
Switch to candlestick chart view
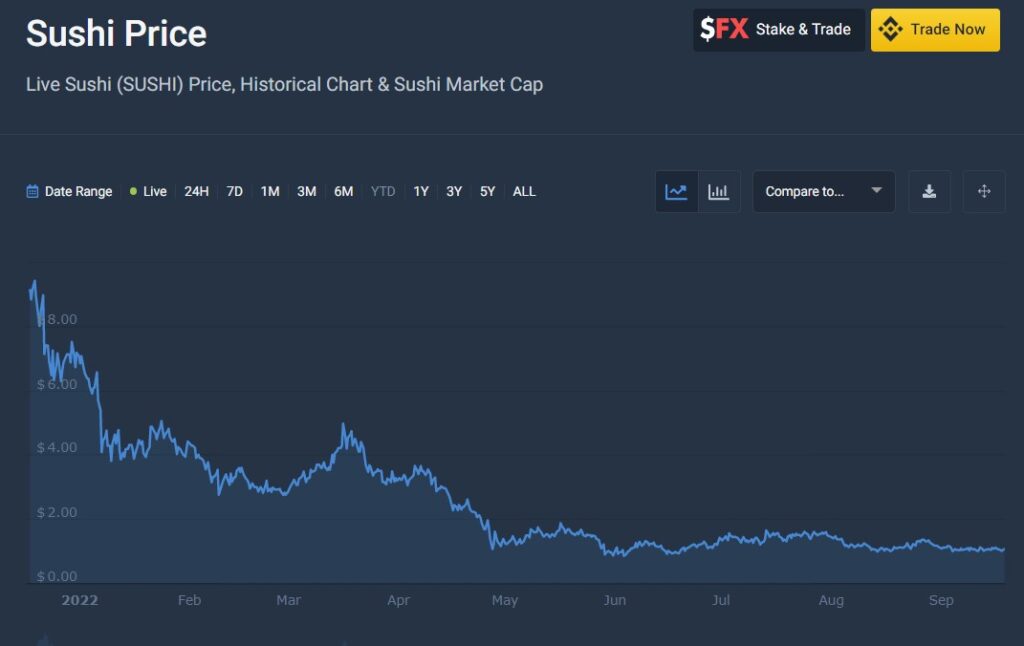pyautogui.click(x=718, y=192)
